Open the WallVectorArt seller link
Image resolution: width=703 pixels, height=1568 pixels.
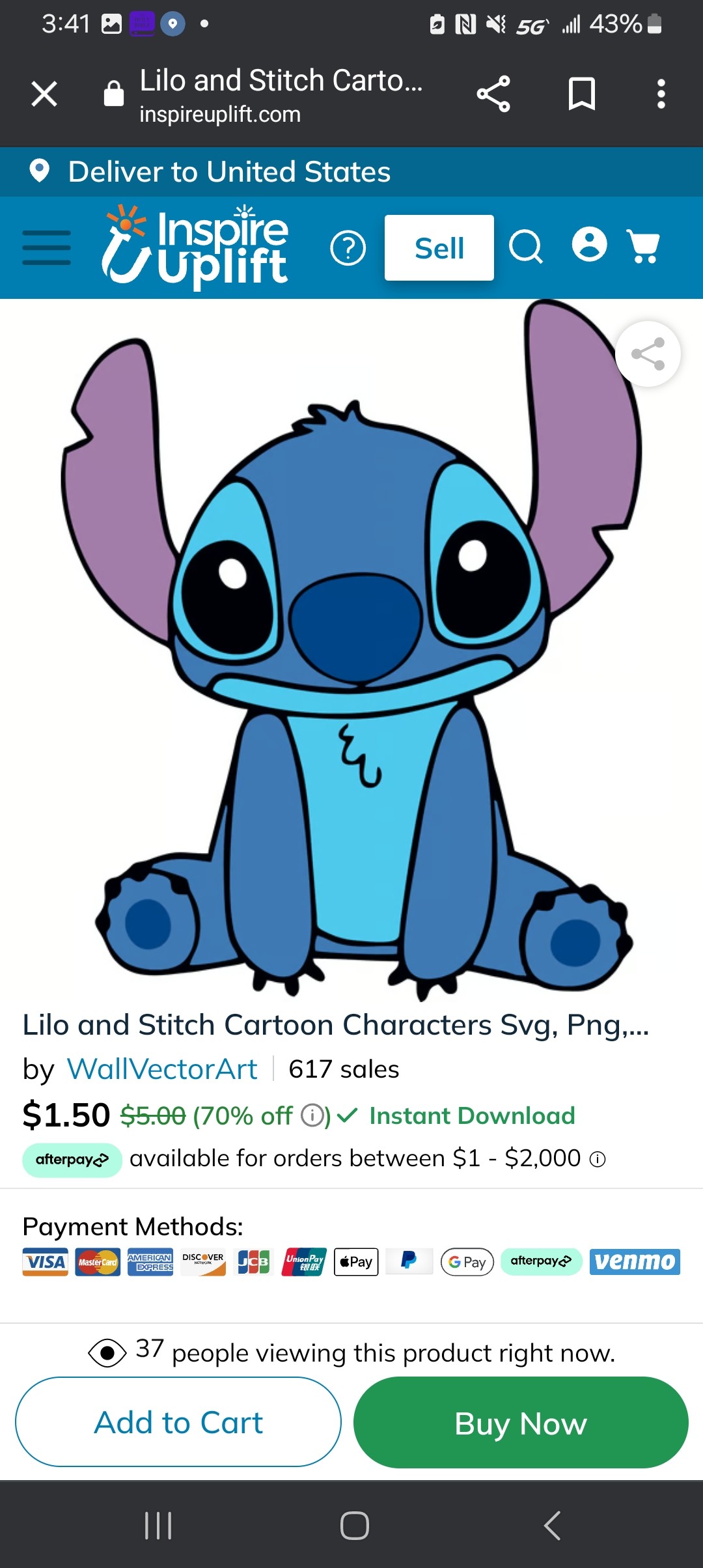pyautogui.click(x=163, y=1069)
